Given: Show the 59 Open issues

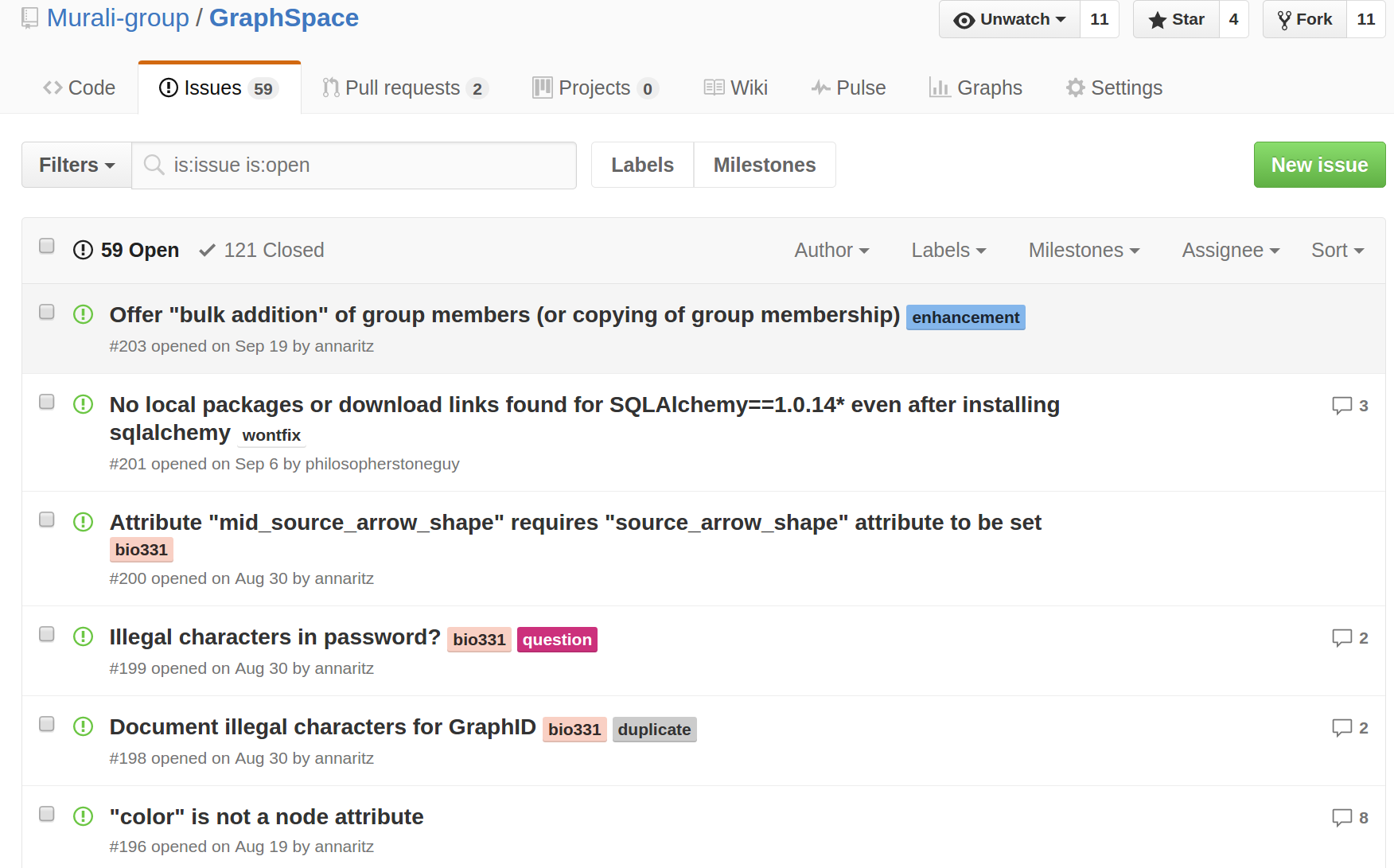Looking at the screenshot, I should [x=127, y=250].
